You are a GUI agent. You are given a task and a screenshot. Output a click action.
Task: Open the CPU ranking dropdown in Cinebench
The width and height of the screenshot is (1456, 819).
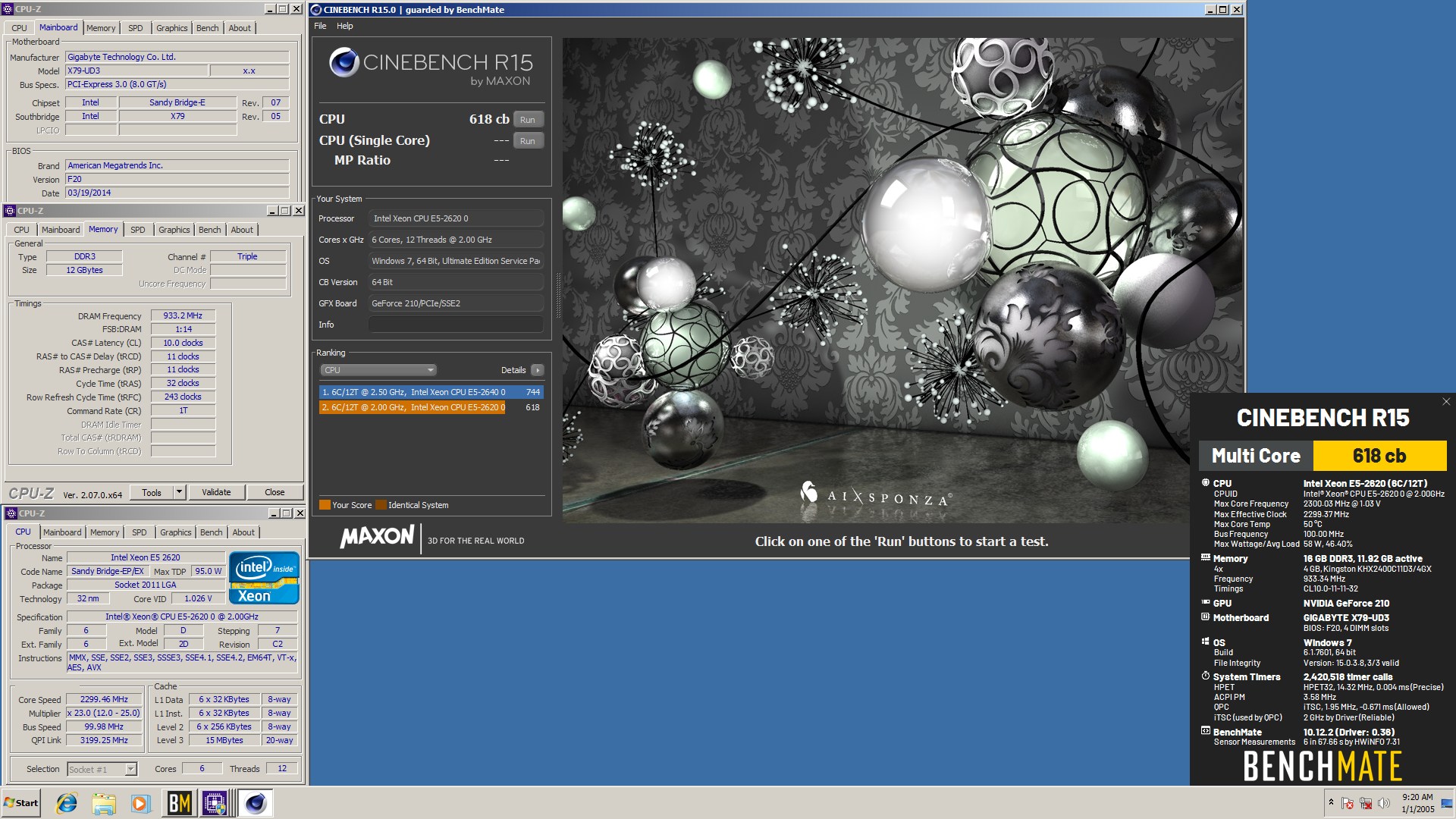point(378,370)
